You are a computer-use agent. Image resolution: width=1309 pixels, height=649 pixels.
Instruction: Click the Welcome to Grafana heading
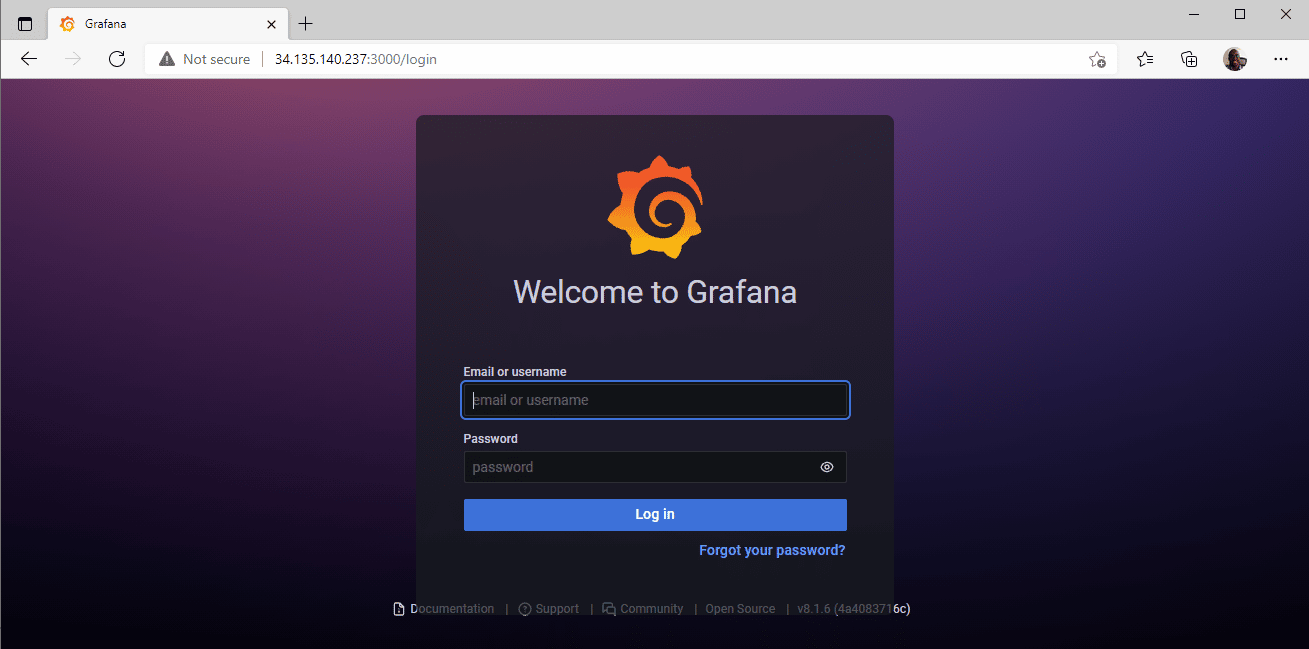coord(655,292)
